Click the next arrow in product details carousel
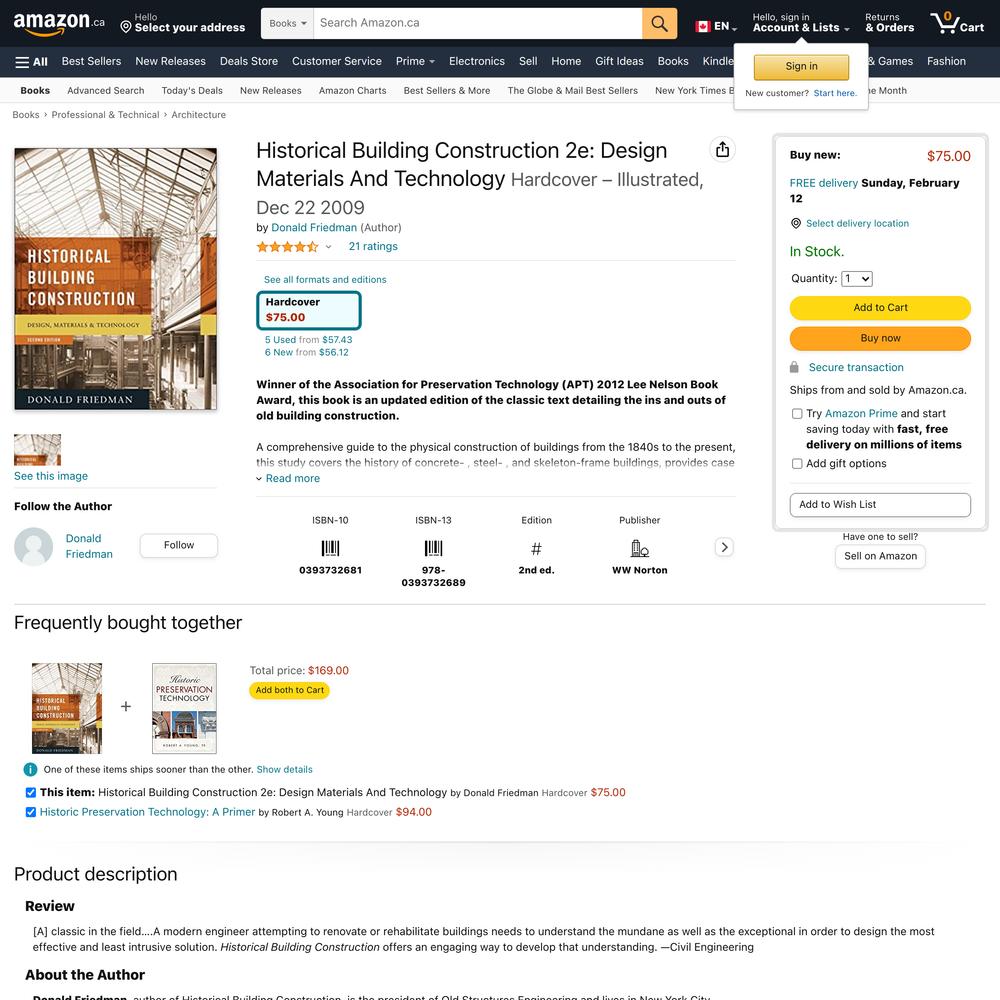This screenshot has height=1000, width=1000. pos(724,547)
